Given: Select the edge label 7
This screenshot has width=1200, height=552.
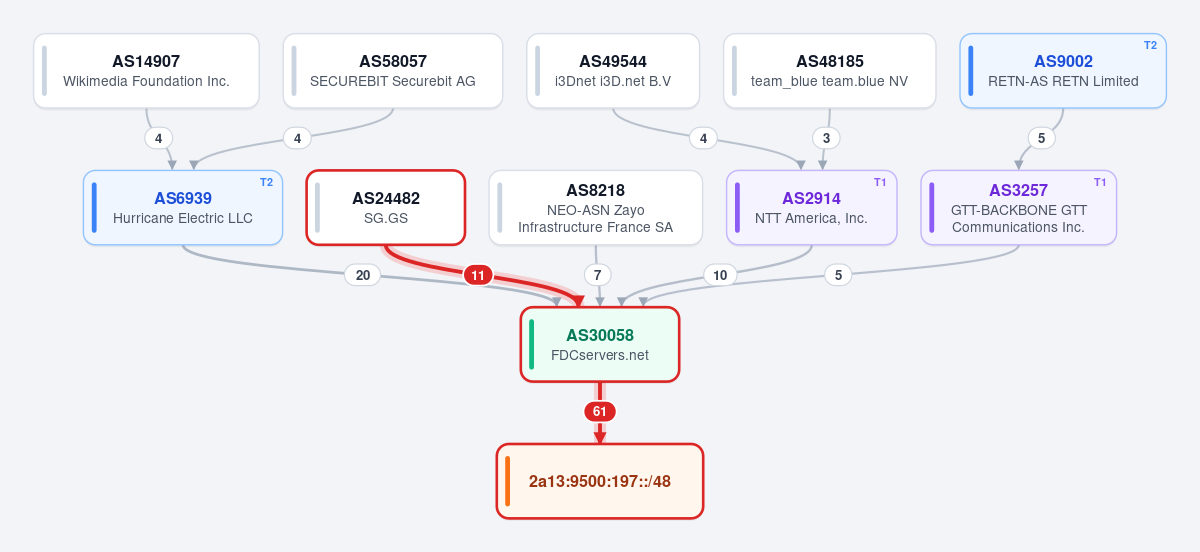Looking at the screenshot, I should coord(597,275).
